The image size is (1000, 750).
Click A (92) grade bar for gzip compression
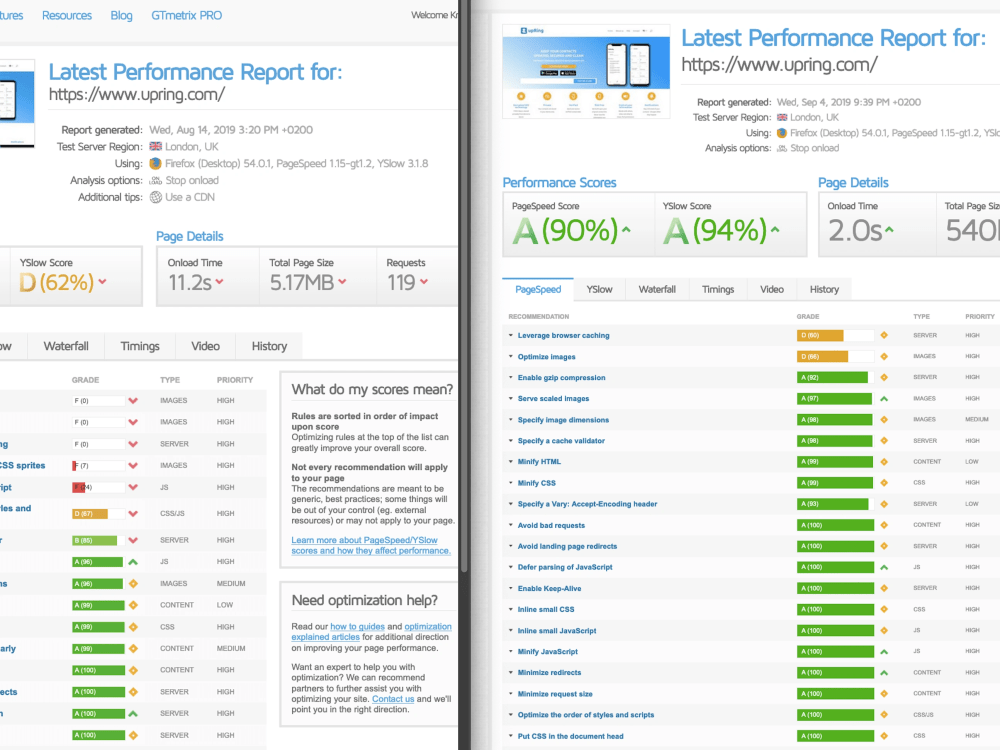pos(835,378)
